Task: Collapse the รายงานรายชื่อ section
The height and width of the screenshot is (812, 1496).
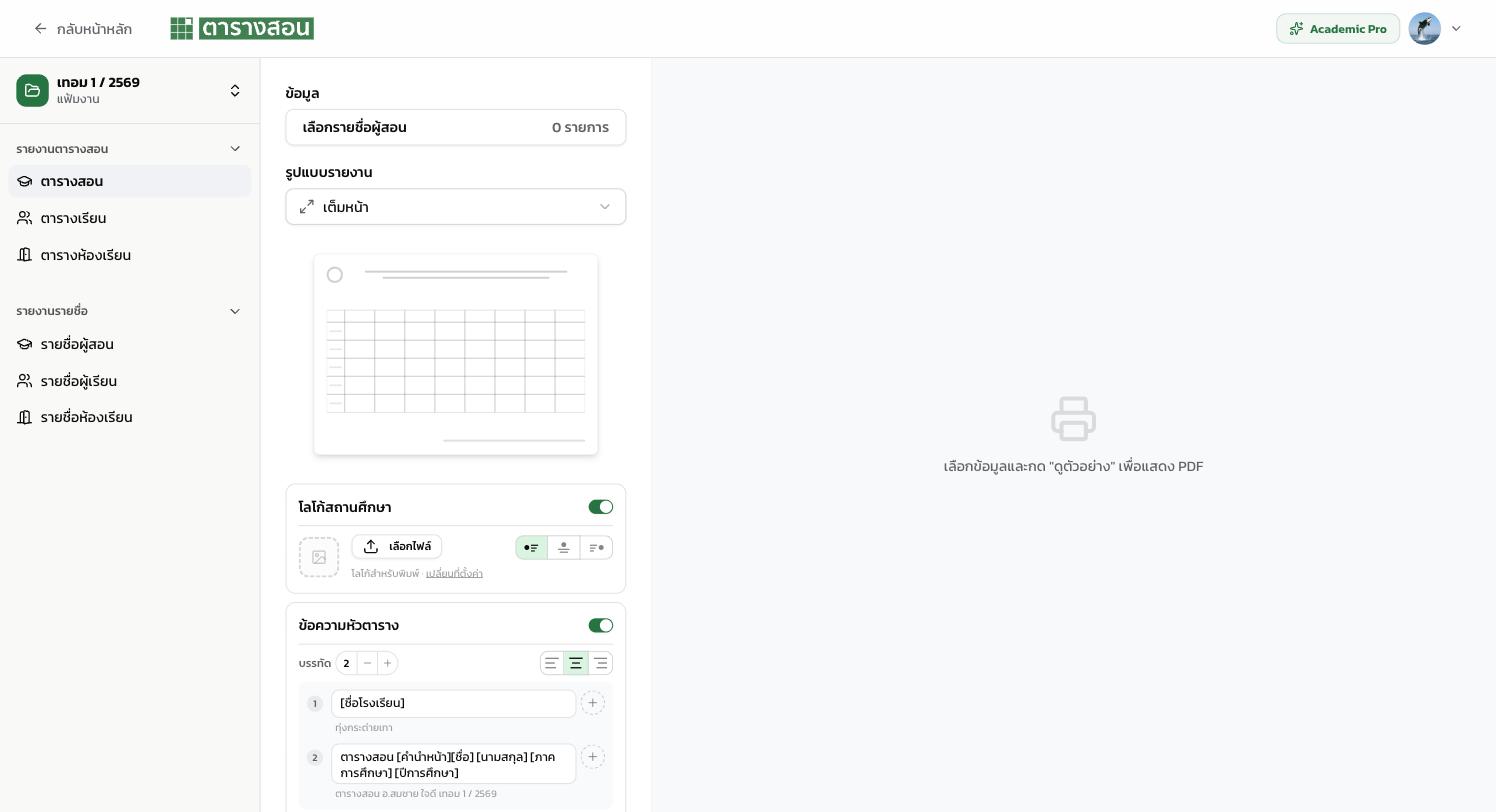Action: 235,311
